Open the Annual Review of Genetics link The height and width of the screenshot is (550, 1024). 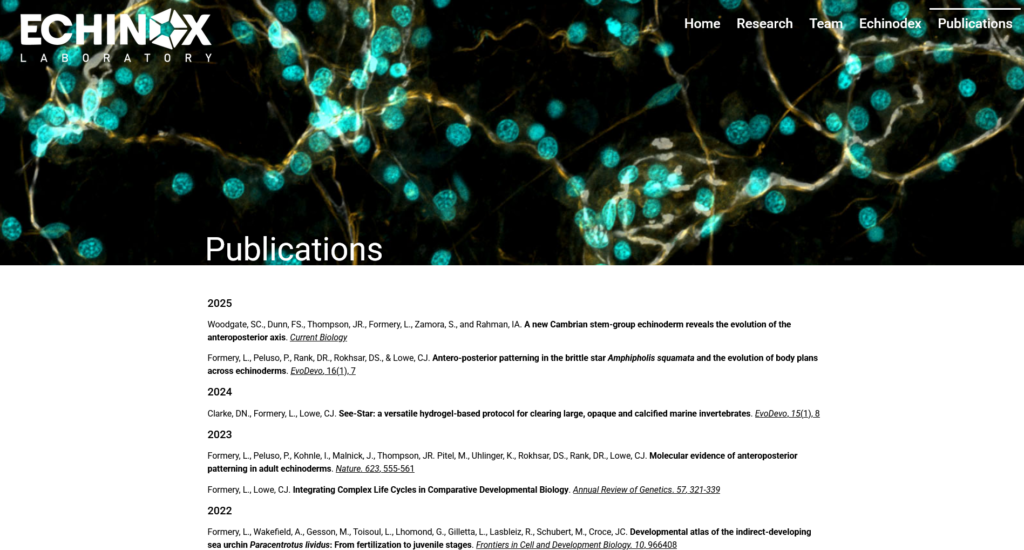[x=646, y=490]
